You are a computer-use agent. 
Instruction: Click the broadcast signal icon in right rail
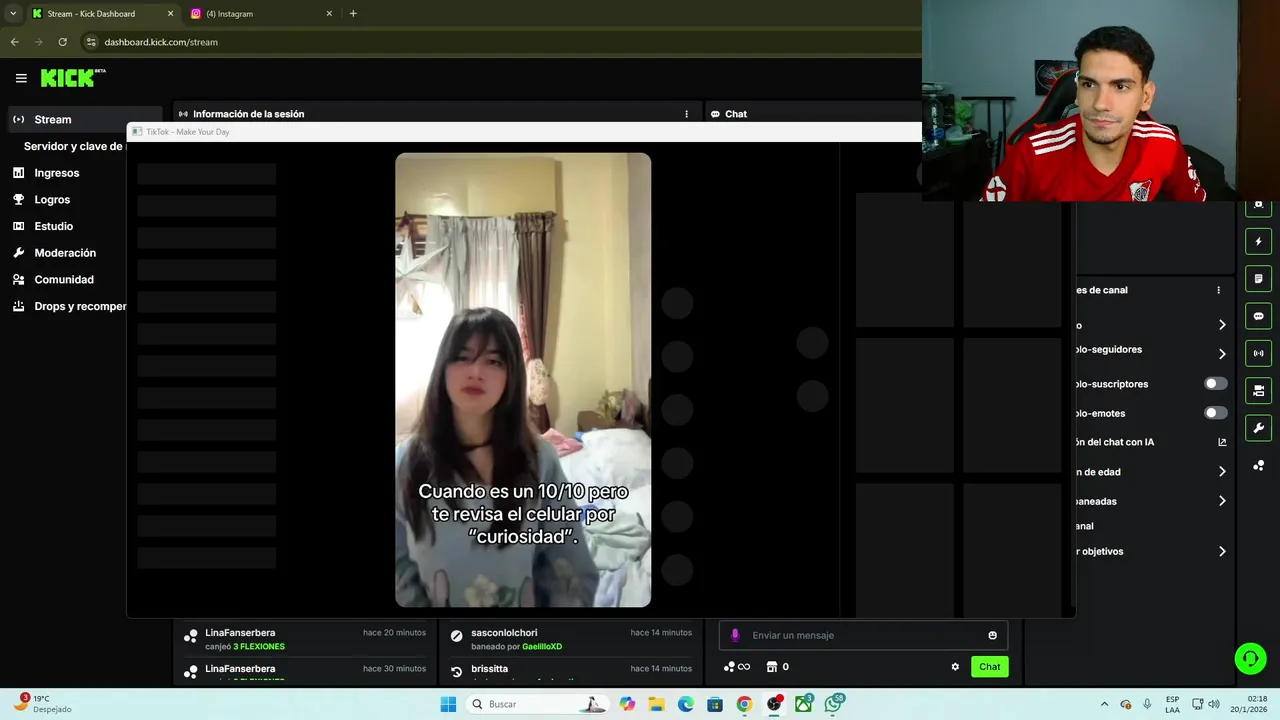point(1258,353)
